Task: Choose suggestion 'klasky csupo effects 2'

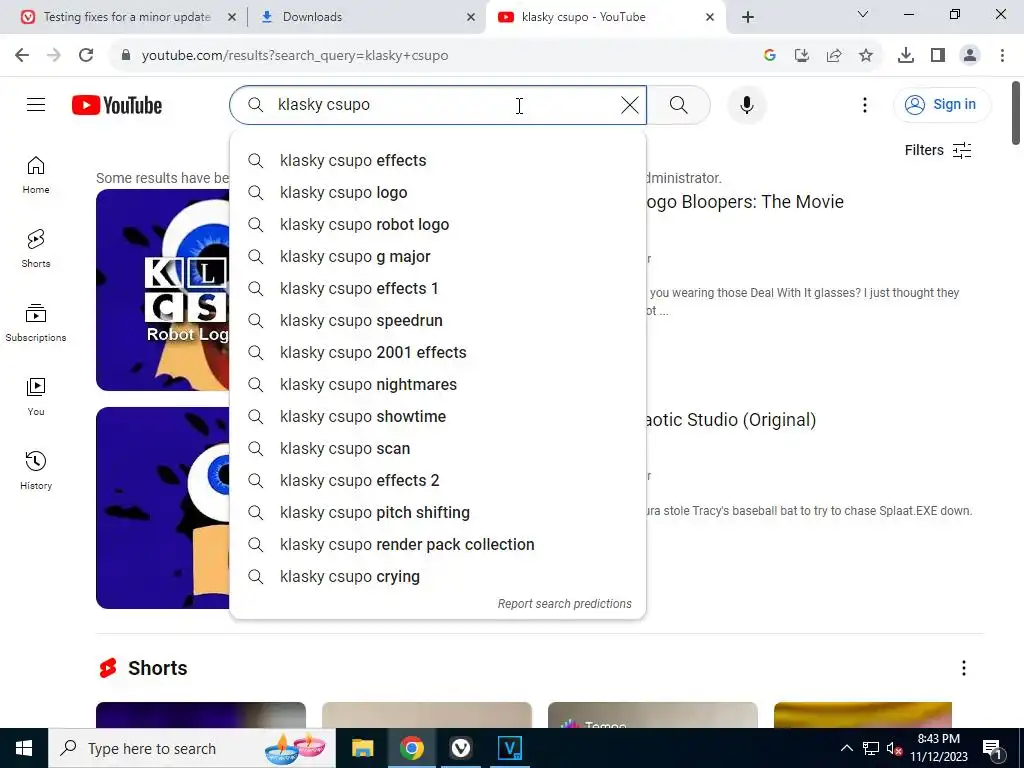Action: click(x=438, y=480)
